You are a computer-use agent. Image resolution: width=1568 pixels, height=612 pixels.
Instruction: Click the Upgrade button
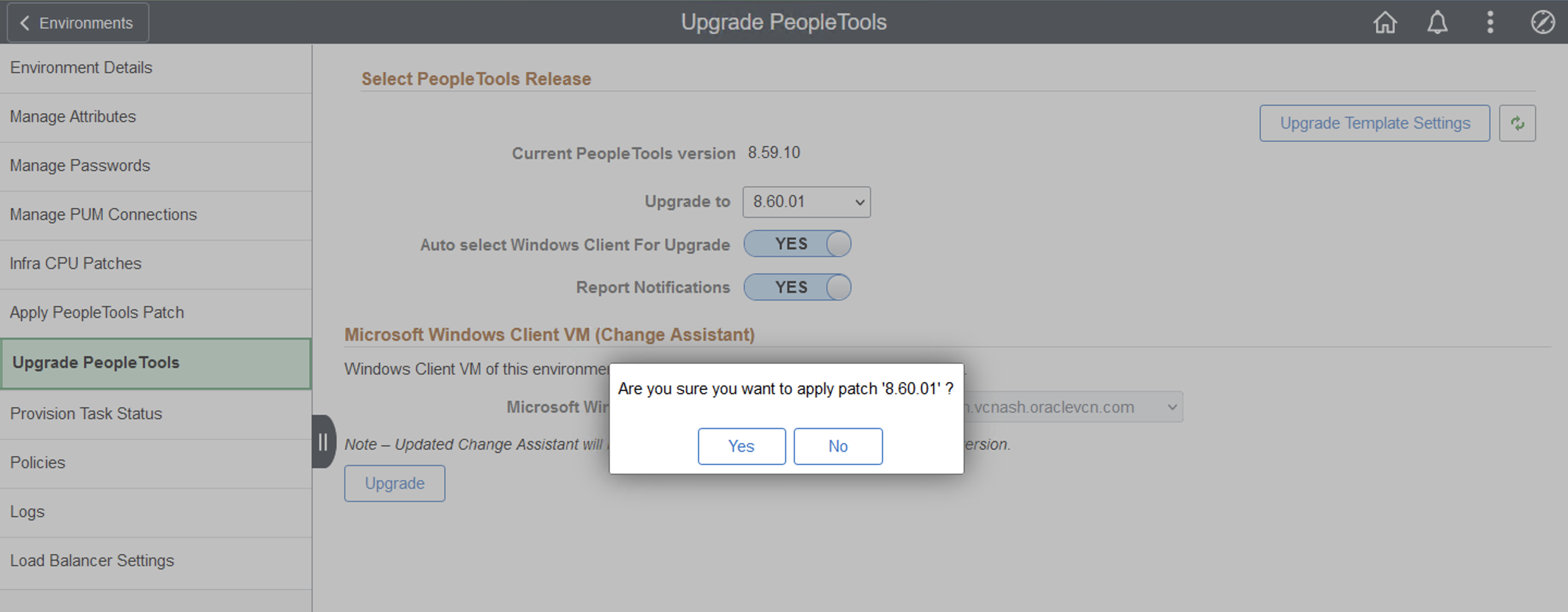point(394,483)
